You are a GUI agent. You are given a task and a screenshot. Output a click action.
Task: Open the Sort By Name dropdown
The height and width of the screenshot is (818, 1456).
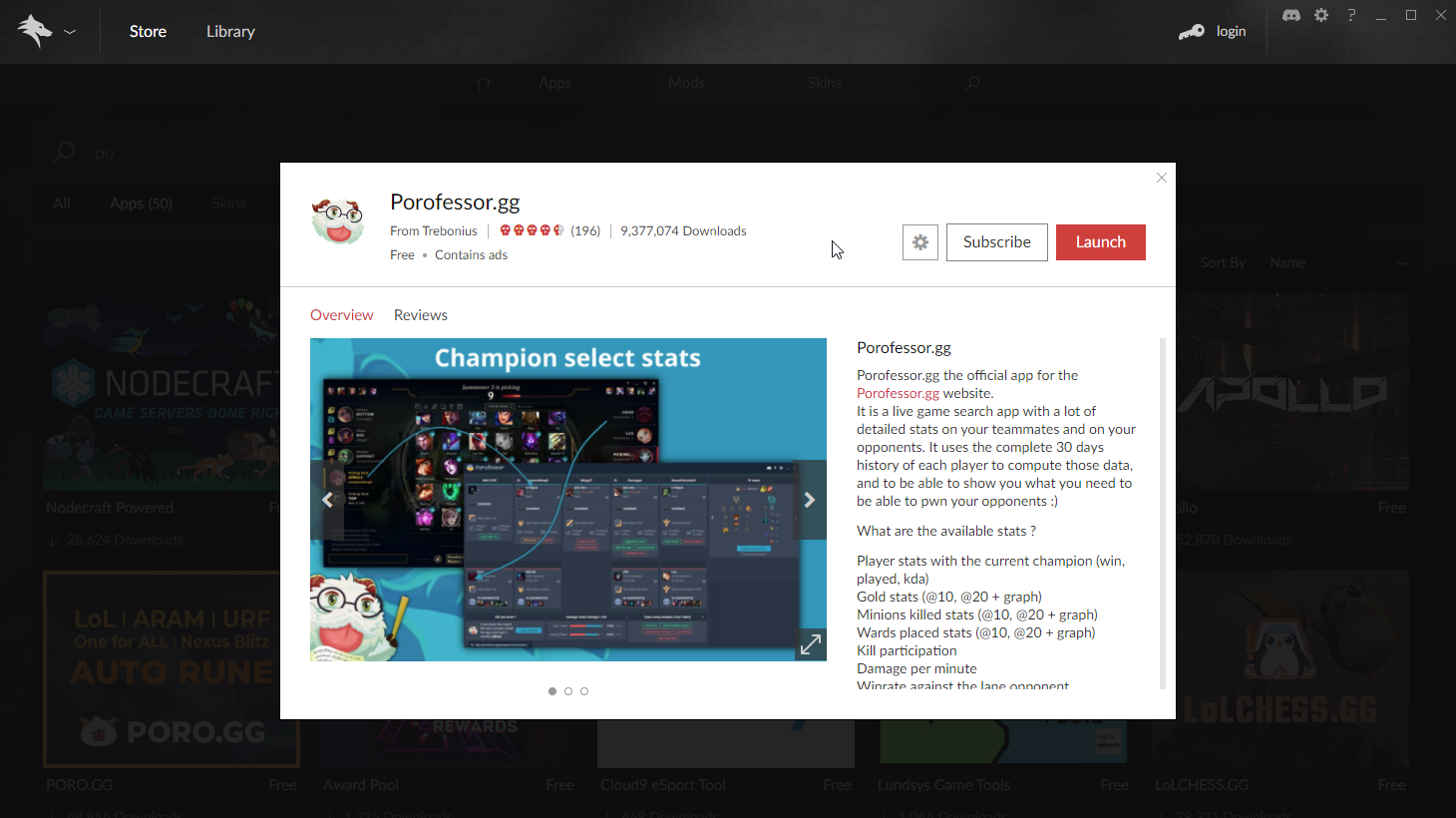point(1338,262)
